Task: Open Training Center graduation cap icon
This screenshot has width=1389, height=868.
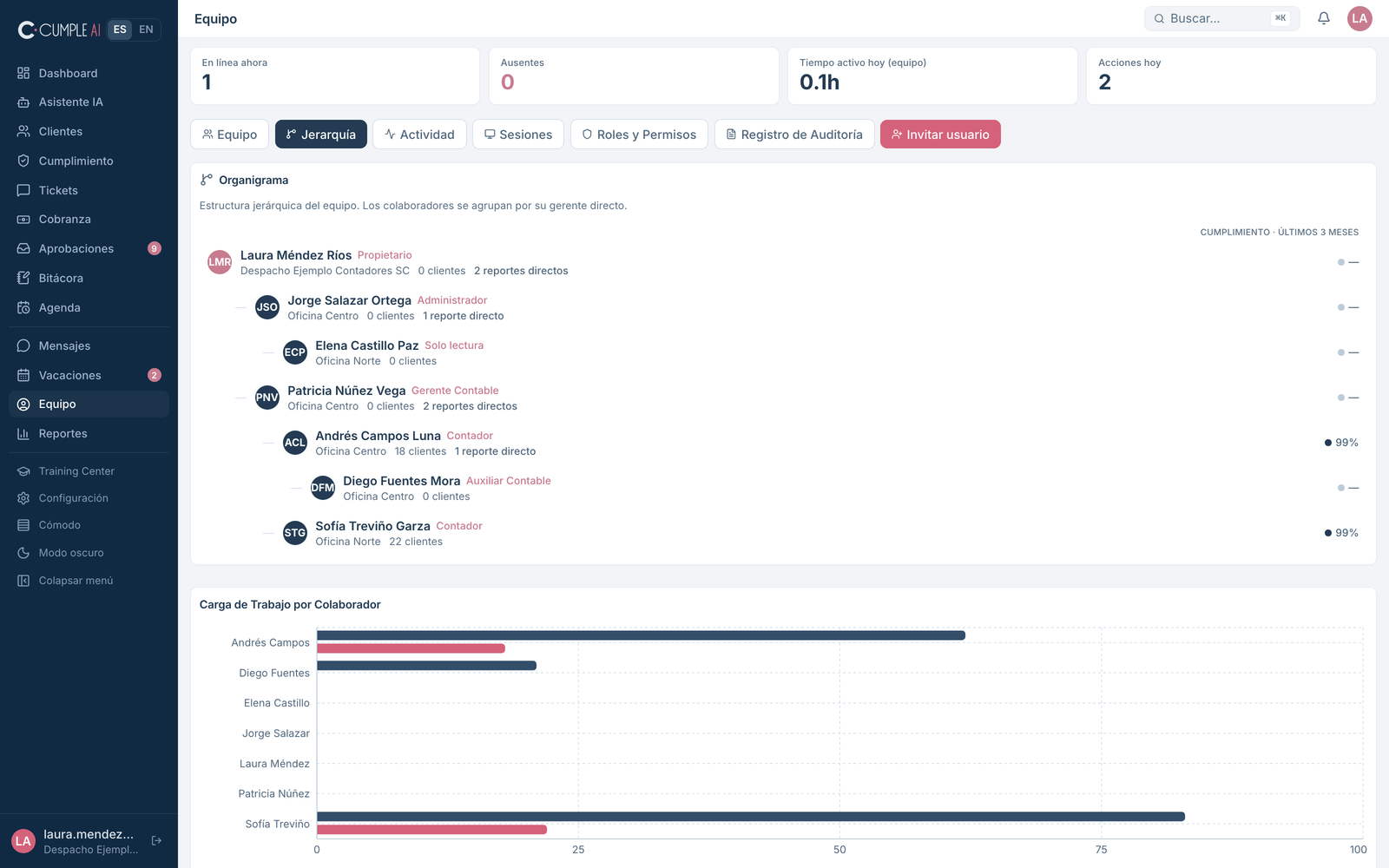Action: point(23,471)
